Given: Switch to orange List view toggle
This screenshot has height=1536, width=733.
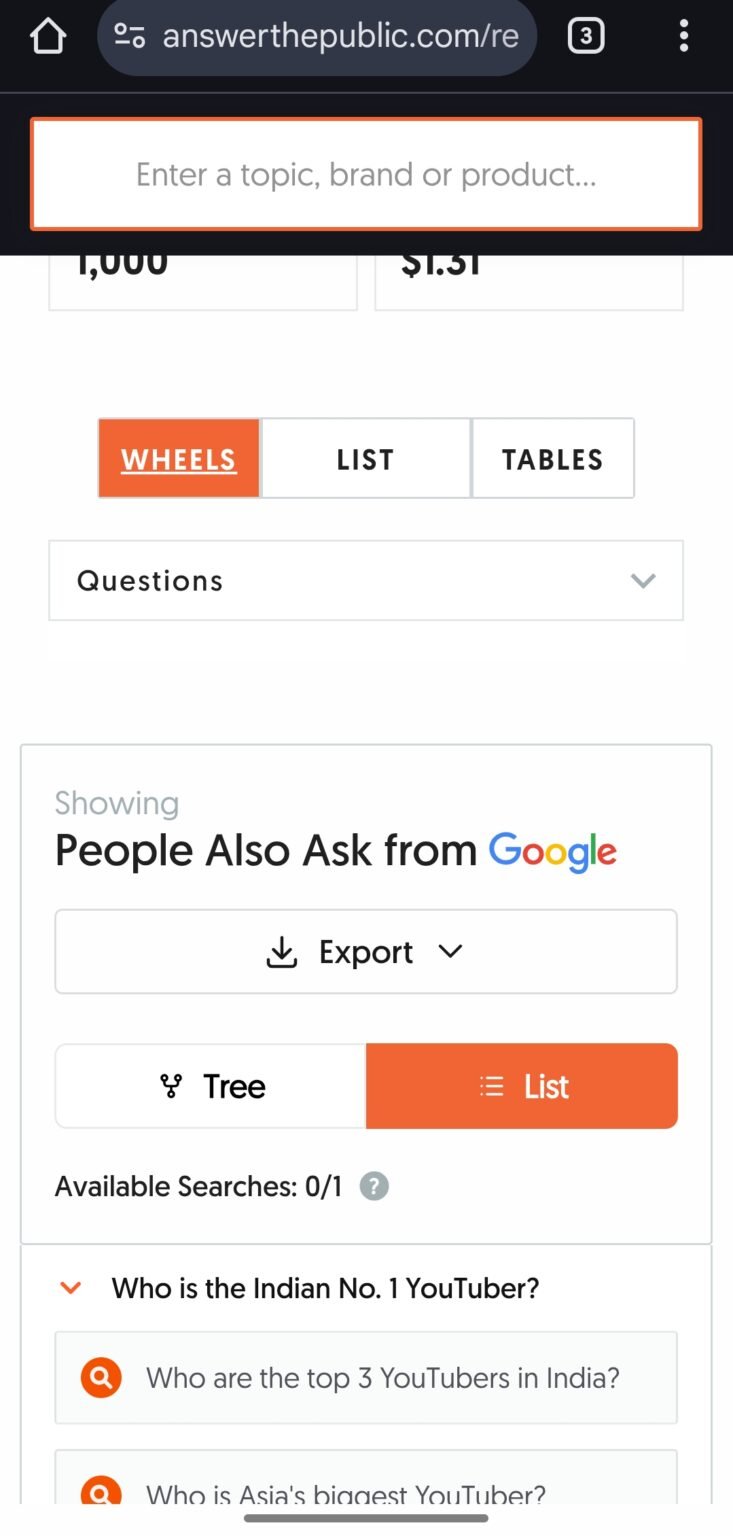Looking at the screenshot, I should click(522, 1087).
